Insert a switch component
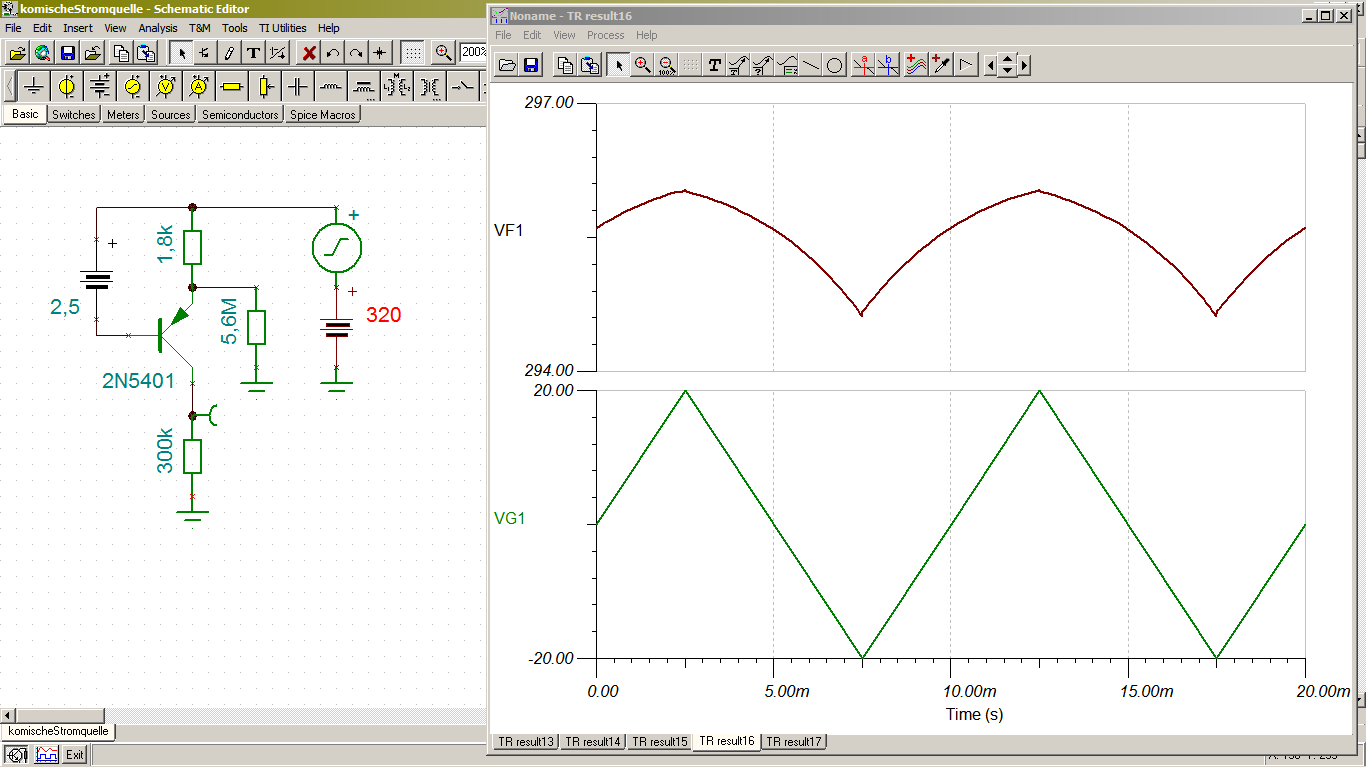This screenshot has height=768, width=1366. pos(462,87)
